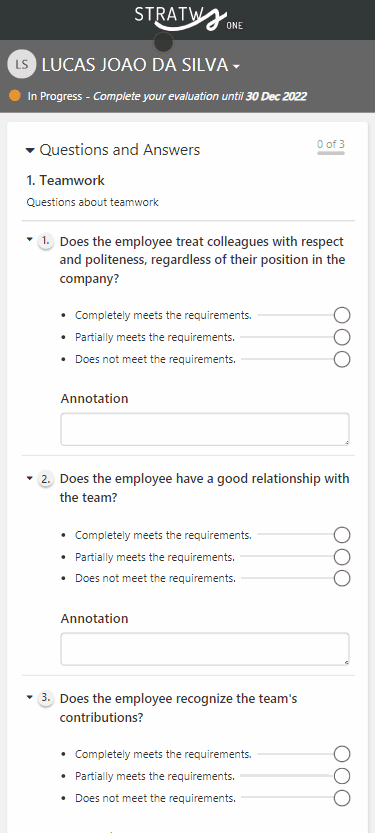The height and width of the screenshot is (833, 375).
Task: Select Completely meets the requirements for question 1
Action: (342, 315)
